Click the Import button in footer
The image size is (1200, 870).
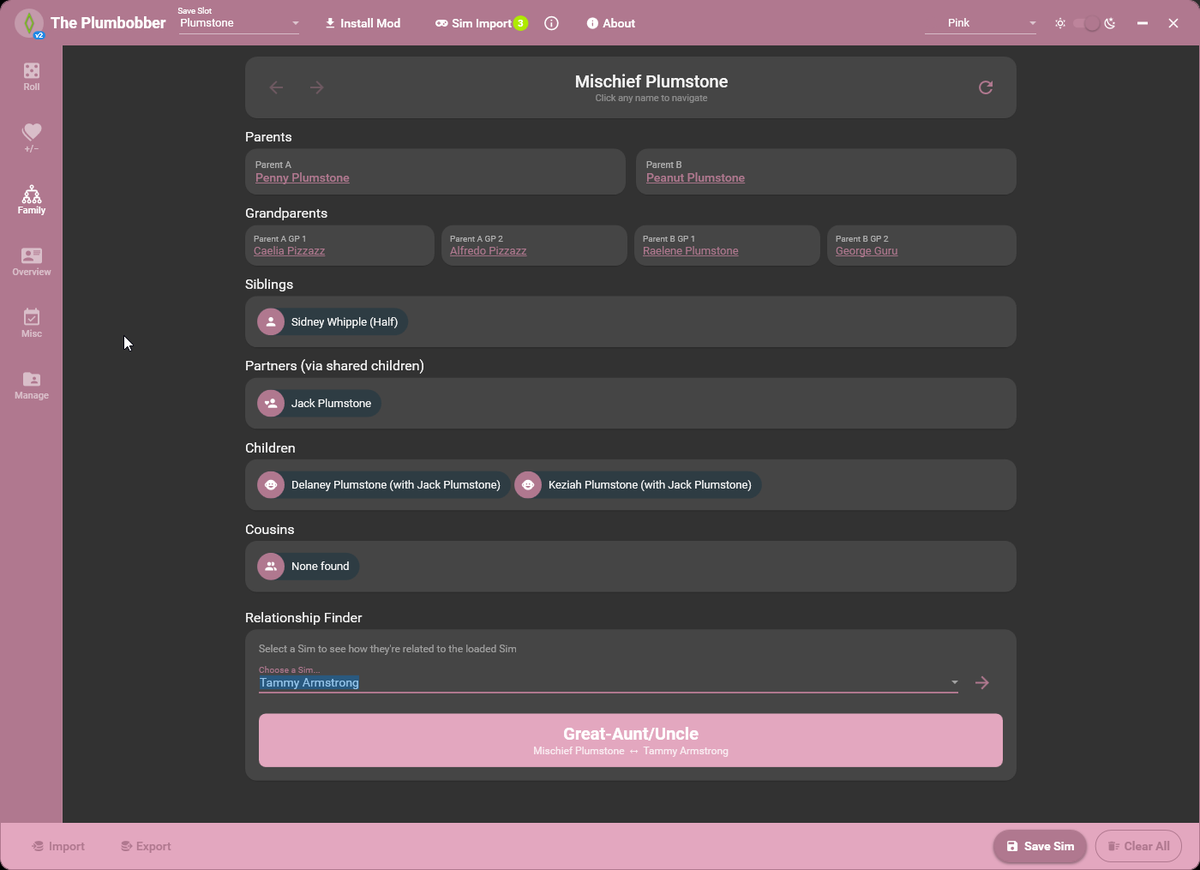coord(58,846)
